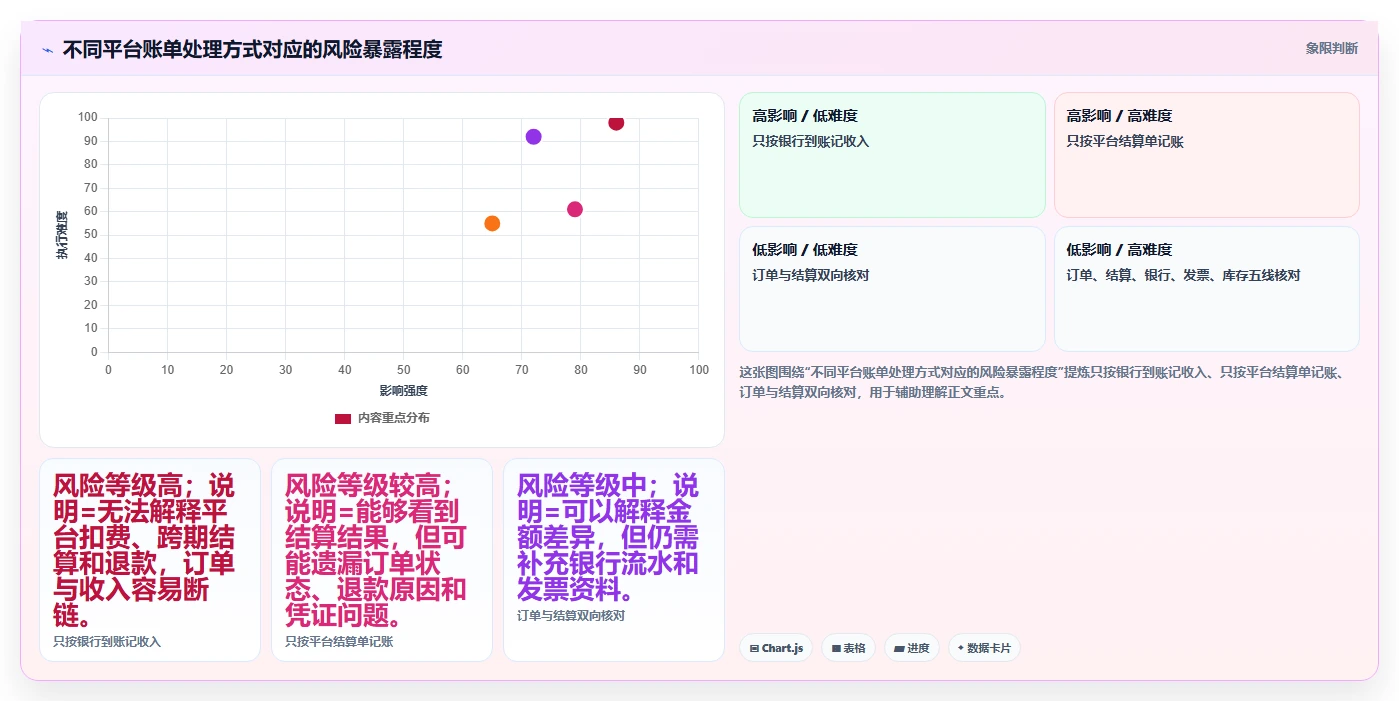Select the 风险等级较高 data card
Image resolution: width=1399 pixels, height=701 pixels.
click(x=382, y=560)
